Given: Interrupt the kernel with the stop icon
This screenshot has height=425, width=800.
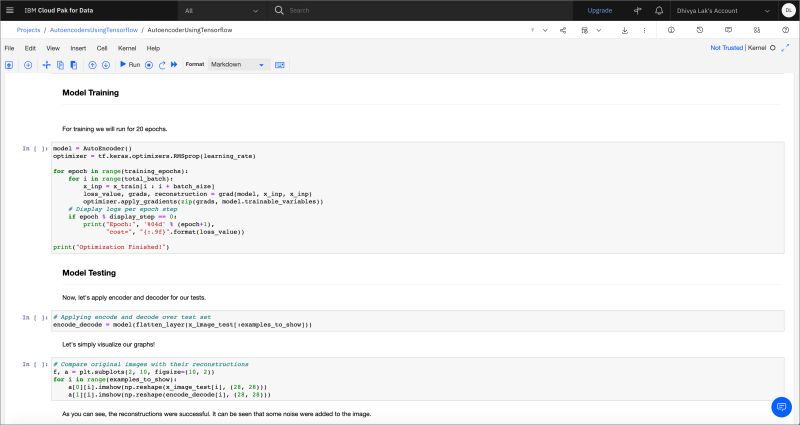Looking at the screenshot, I should point(149,65).
